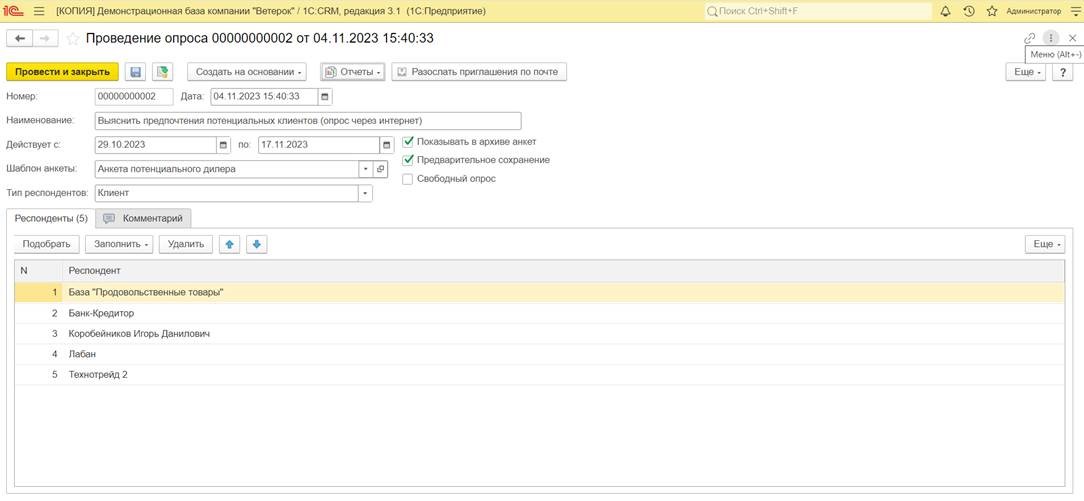1084x501 pixels.
Task: Open notifications bell icon
Action: pos(946,11)
